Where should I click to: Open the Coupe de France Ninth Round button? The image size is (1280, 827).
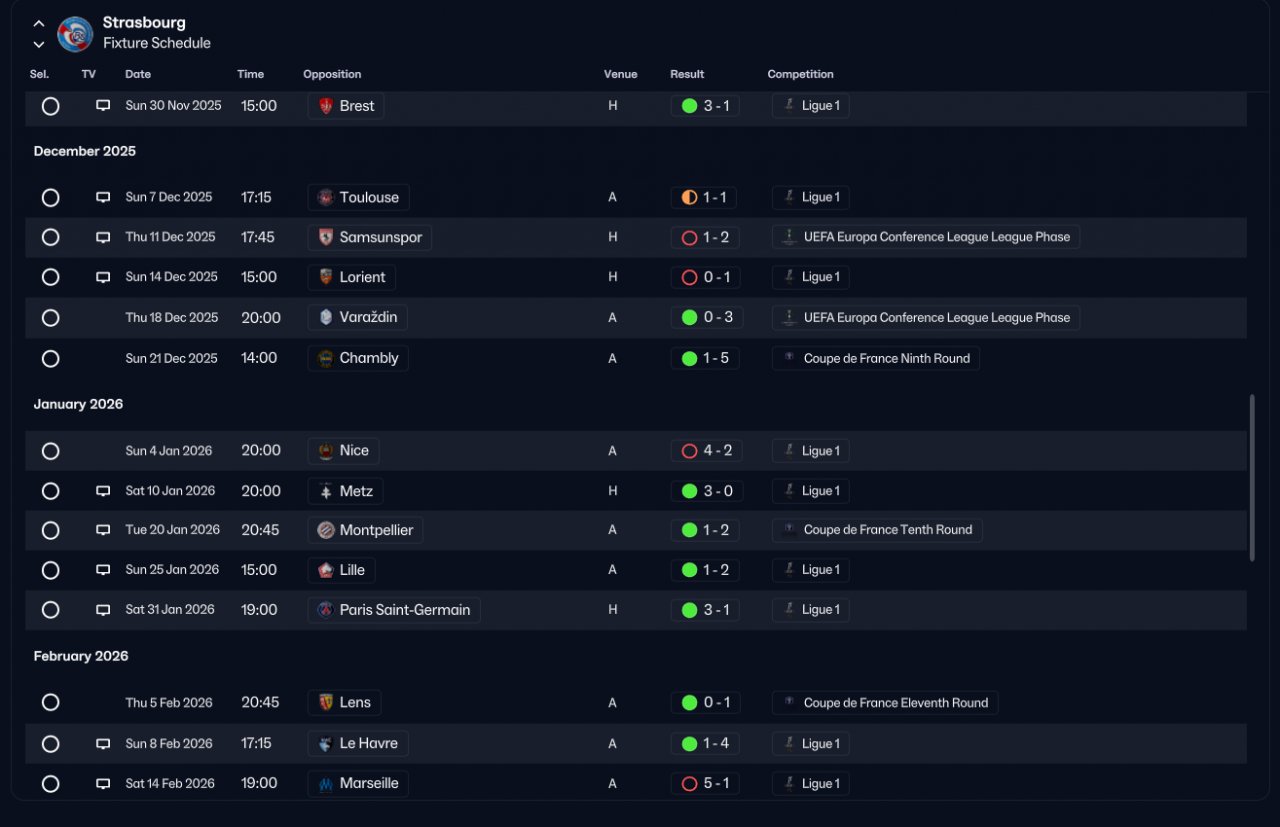(876, 358)
